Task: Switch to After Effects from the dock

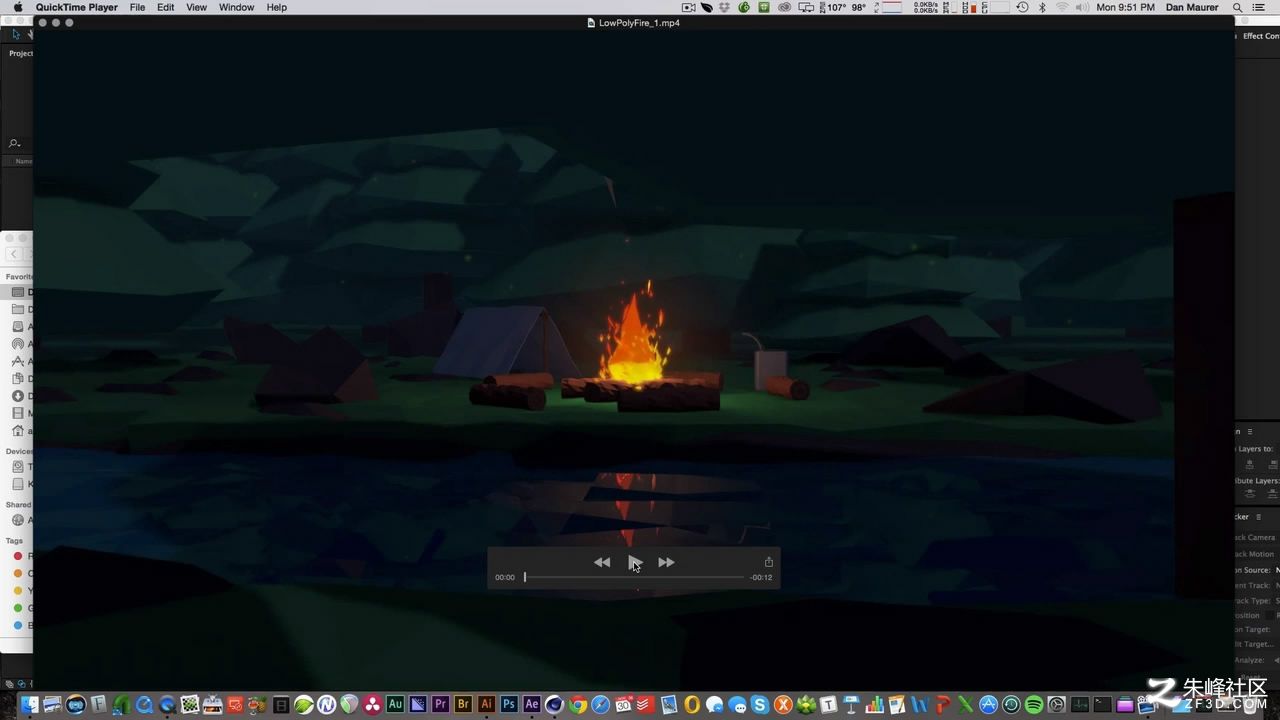Action: tap(531, 704)
